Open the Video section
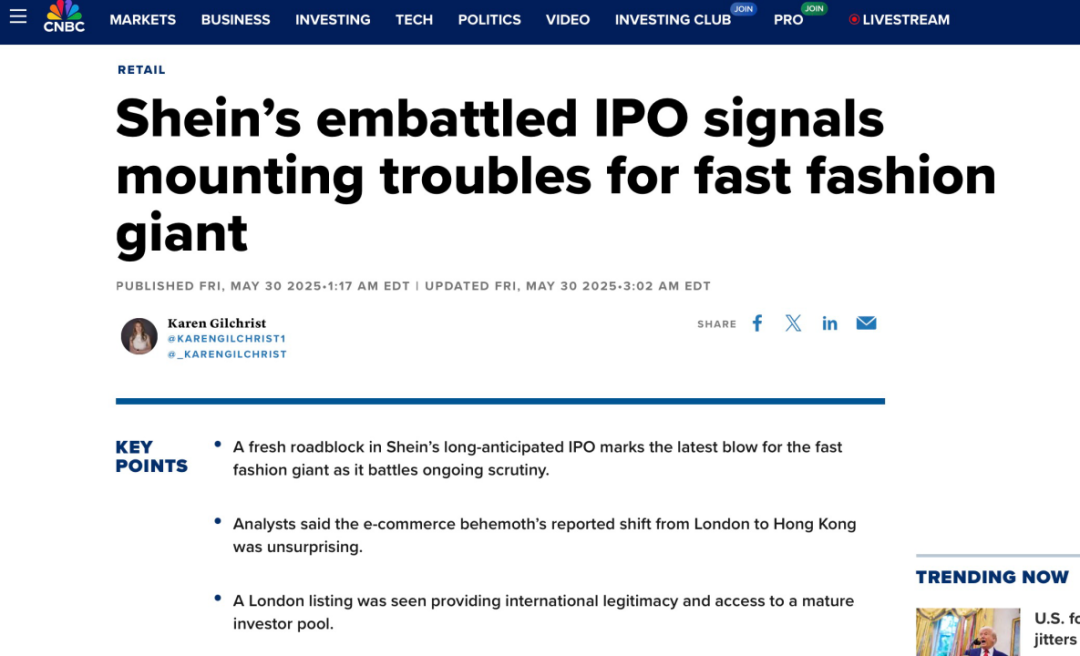 [568, 20]
